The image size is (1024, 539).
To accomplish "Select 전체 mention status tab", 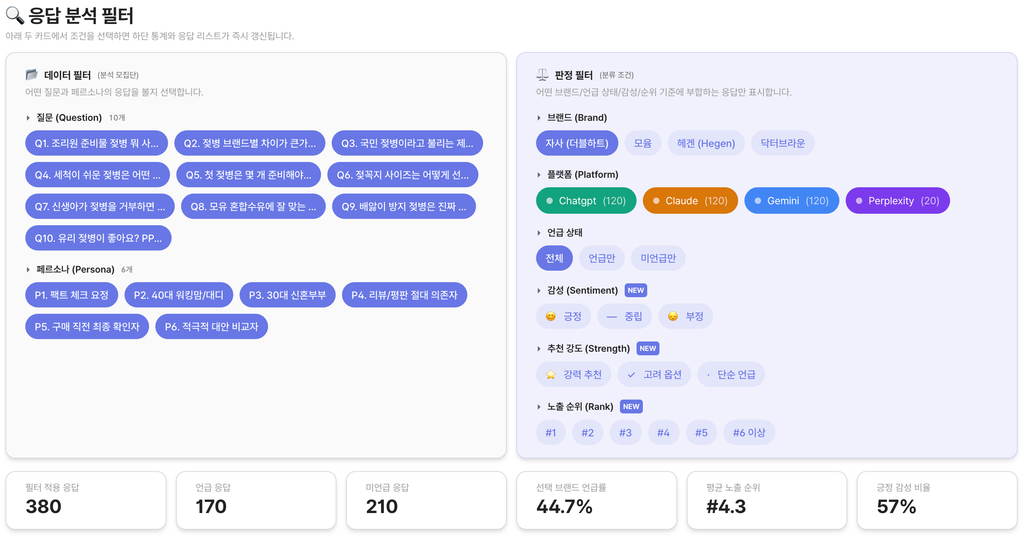I will click(x=554, y=258).
